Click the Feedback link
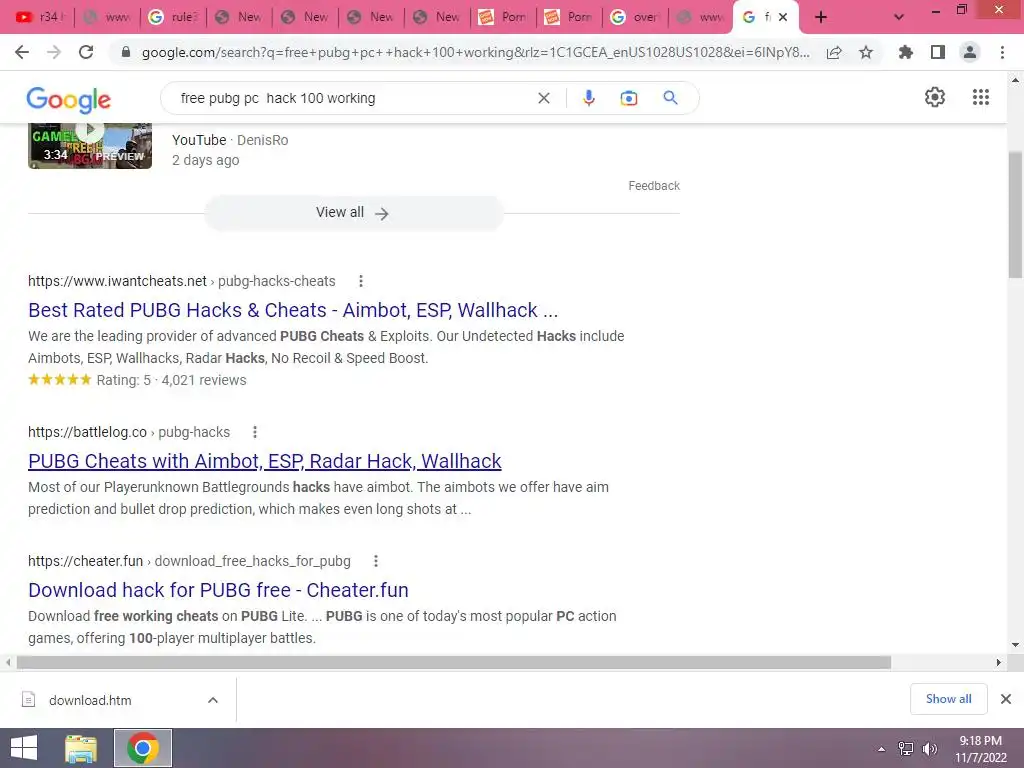Screen dimensions: 1024x768 pyautogui.click(x=654, y=185)
